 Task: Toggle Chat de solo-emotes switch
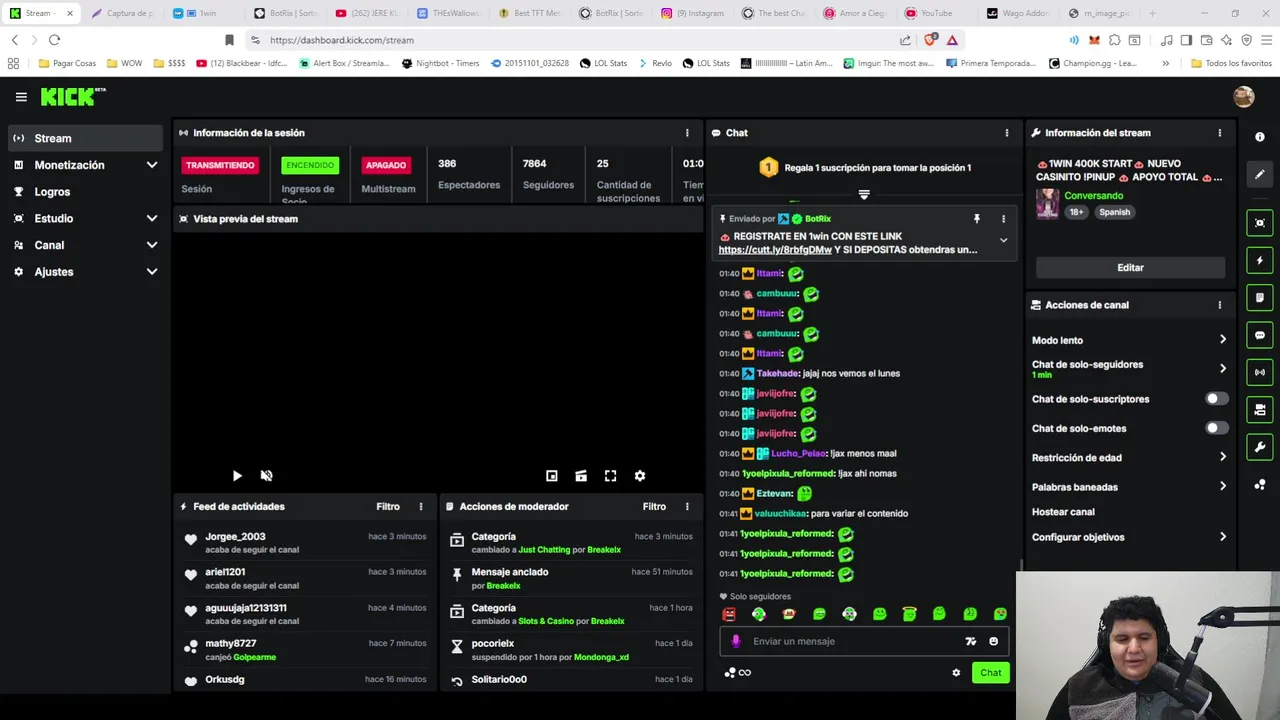tap(1216, 428)
